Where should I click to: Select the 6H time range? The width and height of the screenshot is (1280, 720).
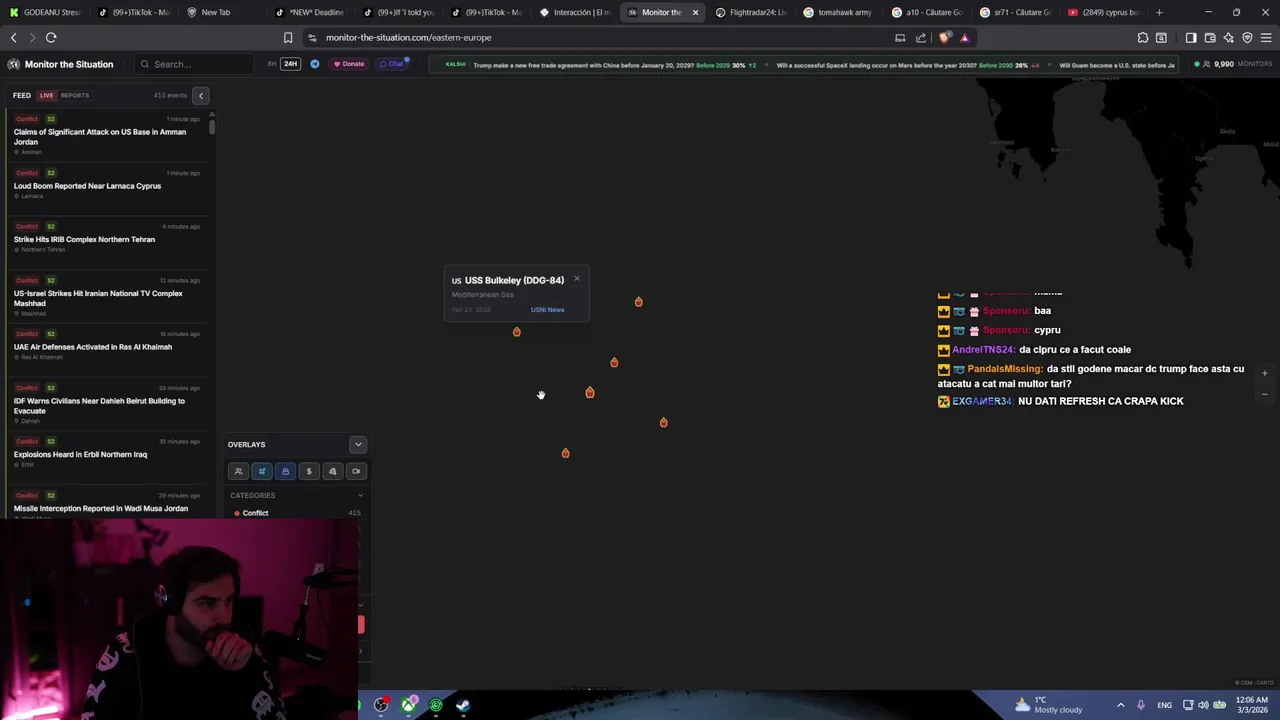[x=272, y=64]
